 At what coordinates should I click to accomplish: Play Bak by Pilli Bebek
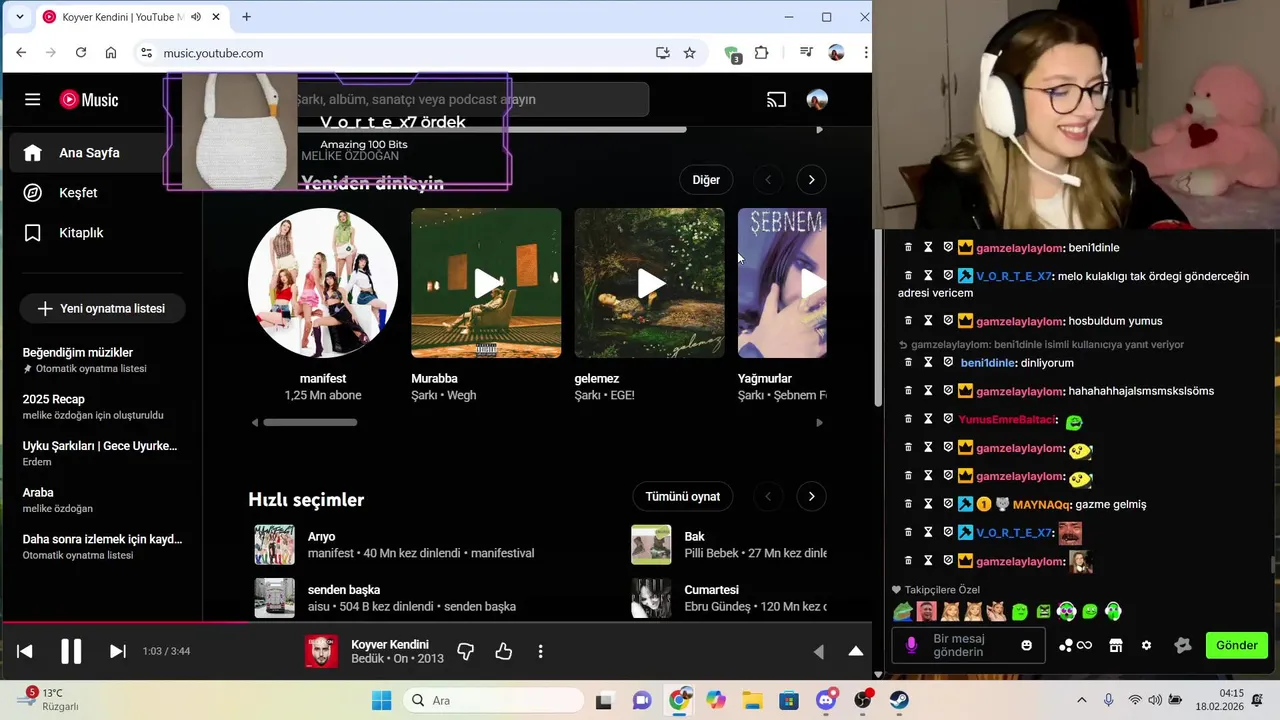click(651, 545)
